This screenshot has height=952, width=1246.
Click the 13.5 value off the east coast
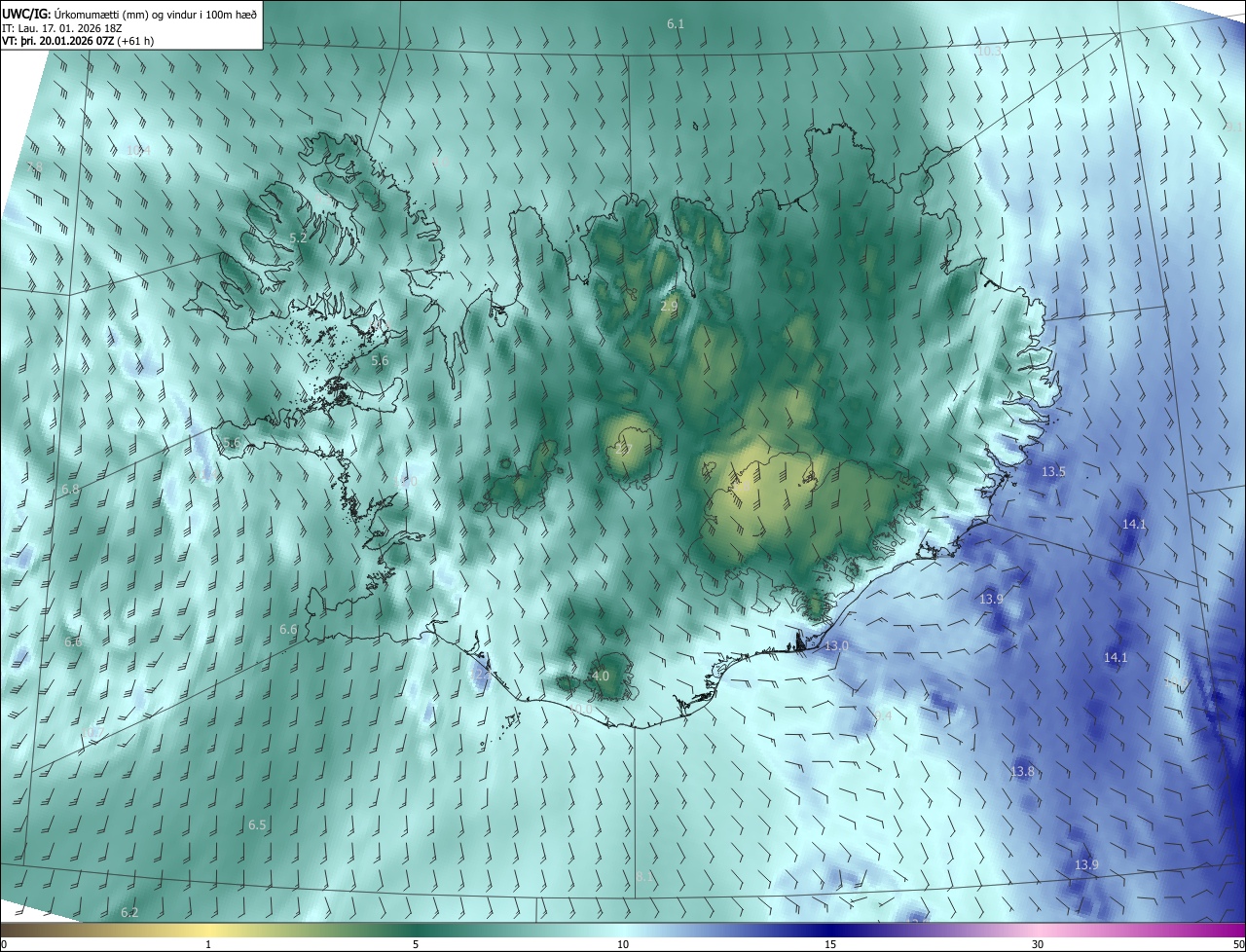point(1053,471)
